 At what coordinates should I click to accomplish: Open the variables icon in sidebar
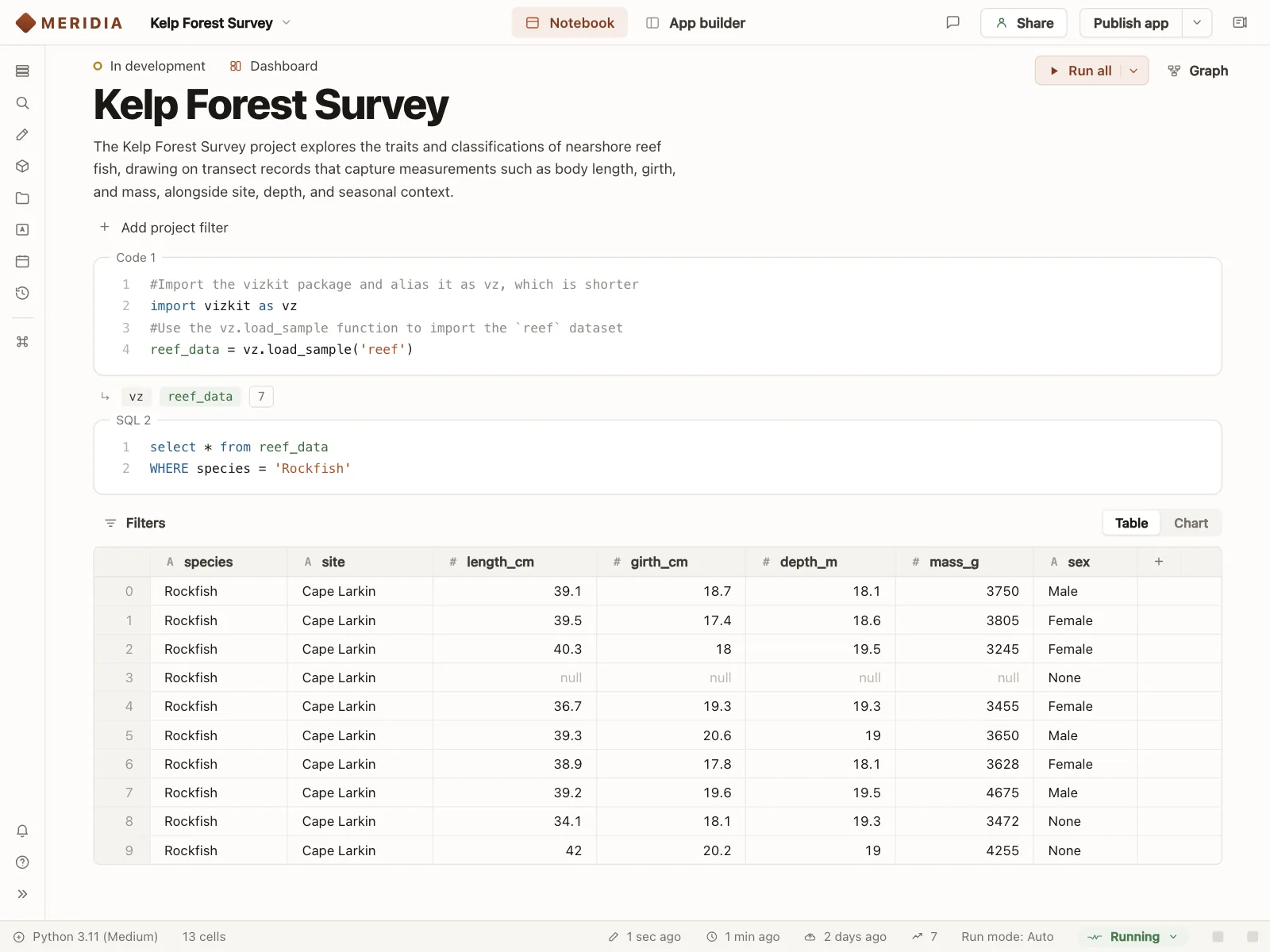pos(22,229)
